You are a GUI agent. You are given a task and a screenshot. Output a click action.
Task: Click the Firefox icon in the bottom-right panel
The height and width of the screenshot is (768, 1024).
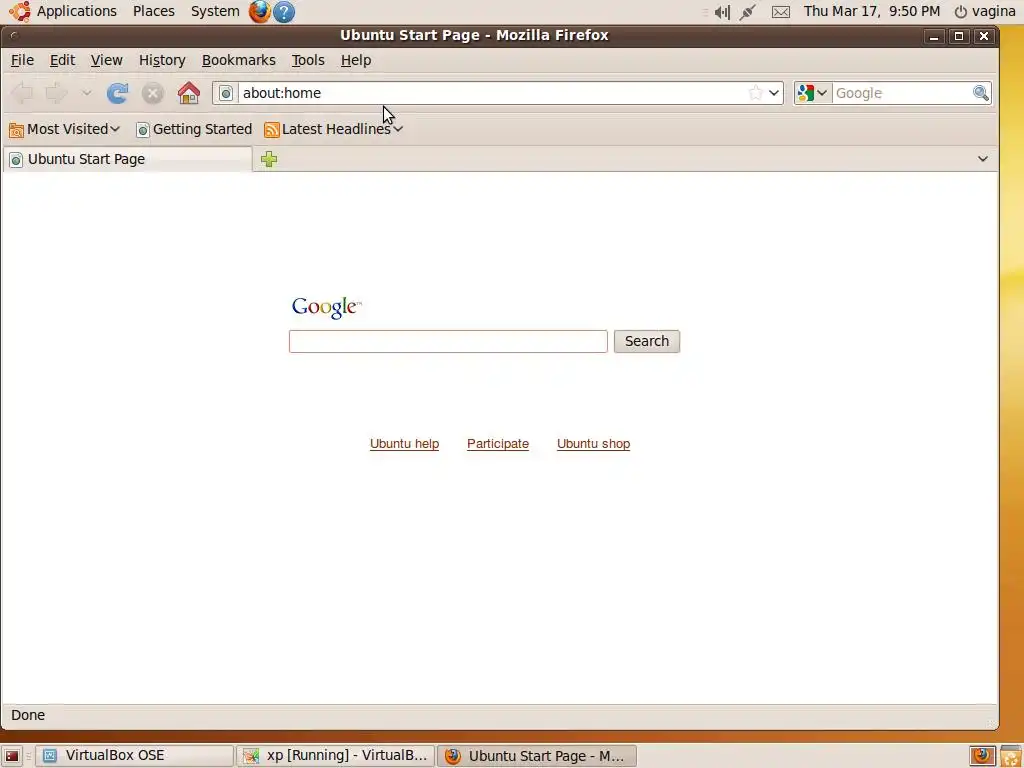point(982,756)
